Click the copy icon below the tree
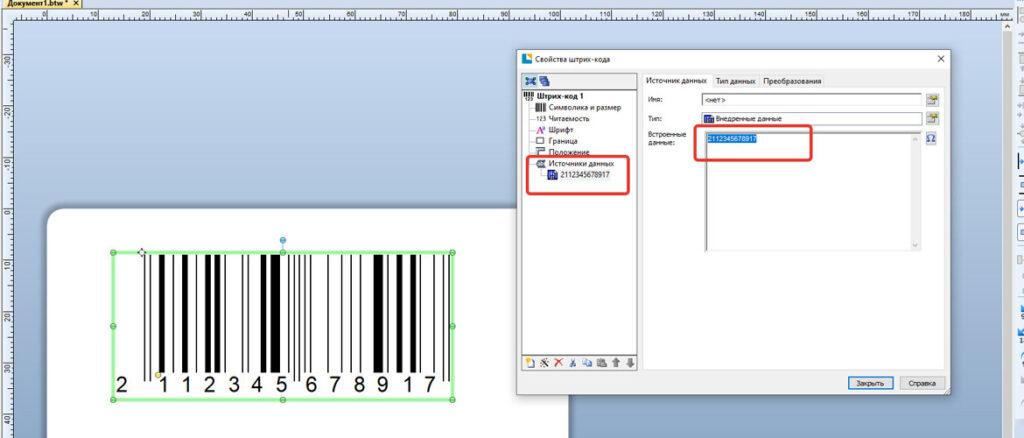This screenshot has height=438, width=1024. (x=587, y=363)
